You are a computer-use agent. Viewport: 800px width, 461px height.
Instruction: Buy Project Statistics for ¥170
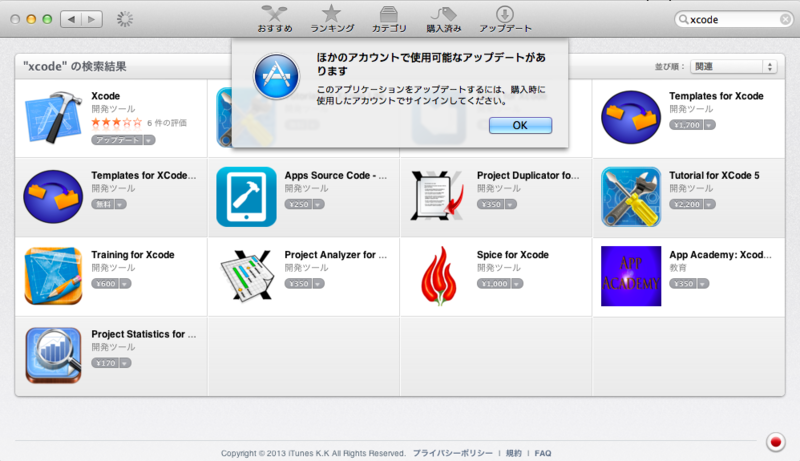105,363
